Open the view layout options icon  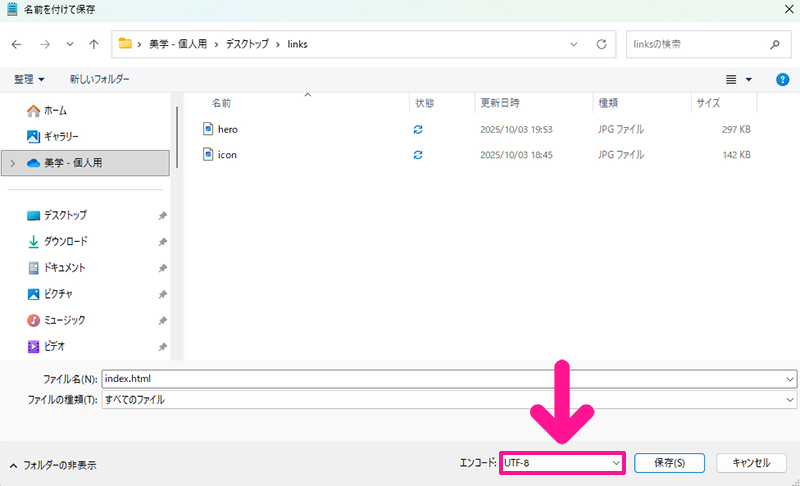point(738,79)
